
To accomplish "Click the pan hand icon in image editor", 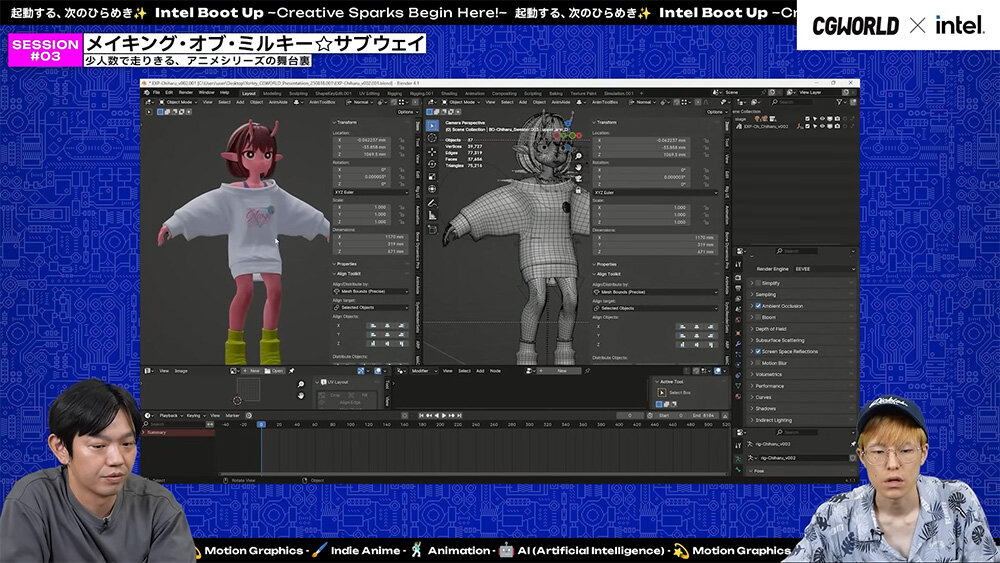I will 301,395.
